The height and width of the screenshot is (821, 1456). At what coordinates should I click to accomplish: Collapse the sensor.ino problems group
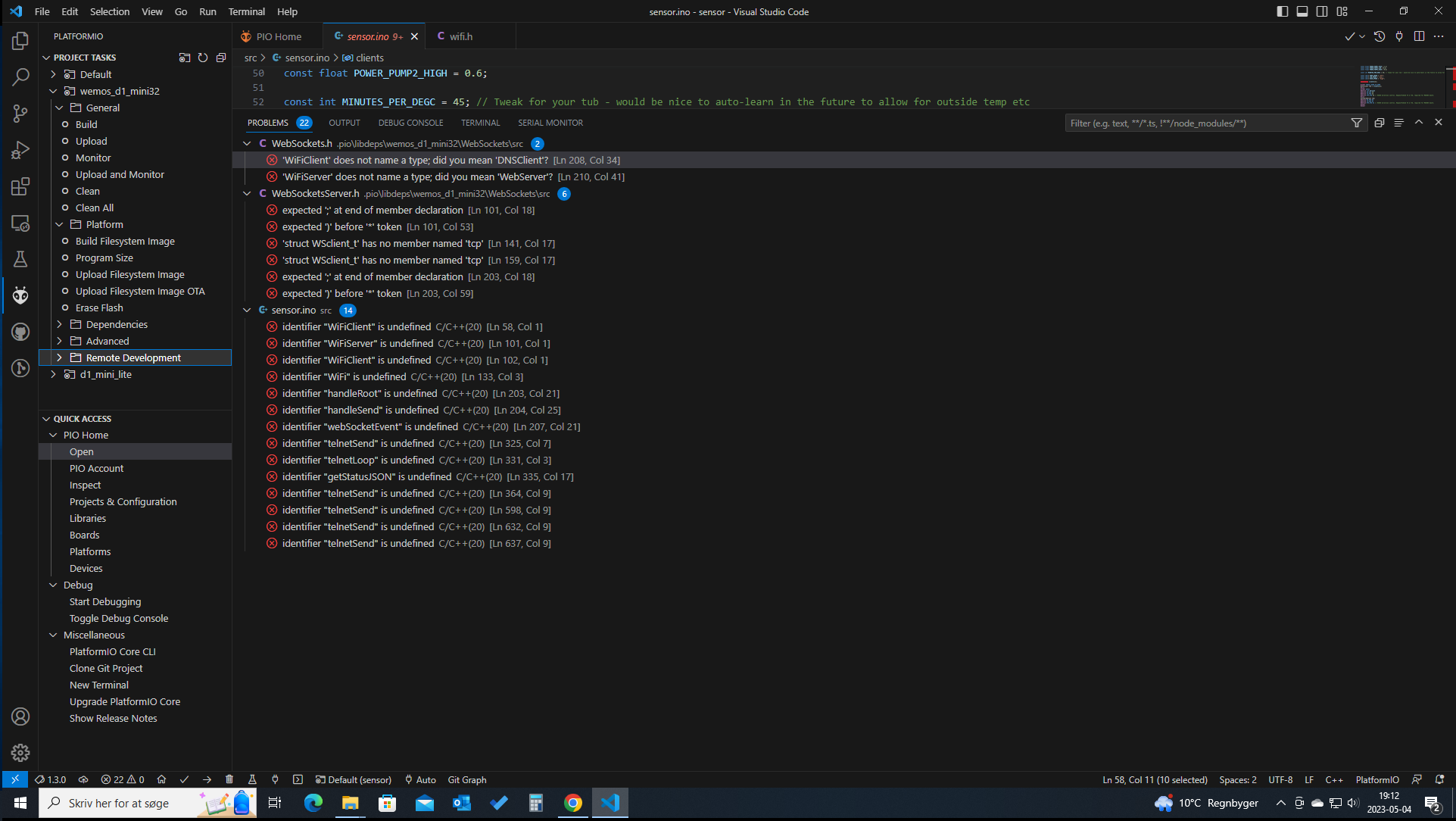[247, 310]
